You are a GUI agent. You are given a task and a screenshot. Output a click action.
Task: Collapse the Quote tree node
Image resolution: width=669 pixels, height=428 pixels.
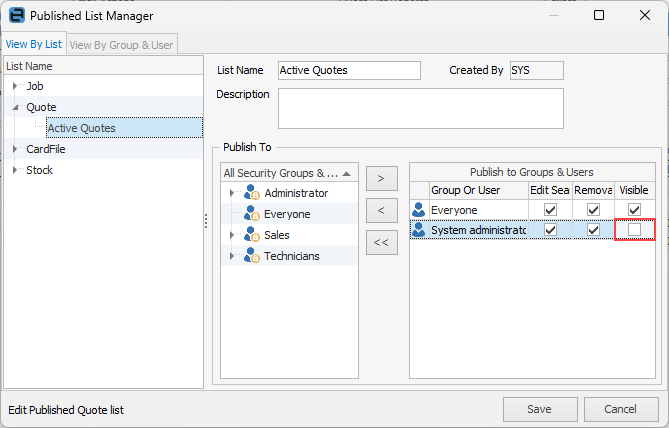(15, 107)
